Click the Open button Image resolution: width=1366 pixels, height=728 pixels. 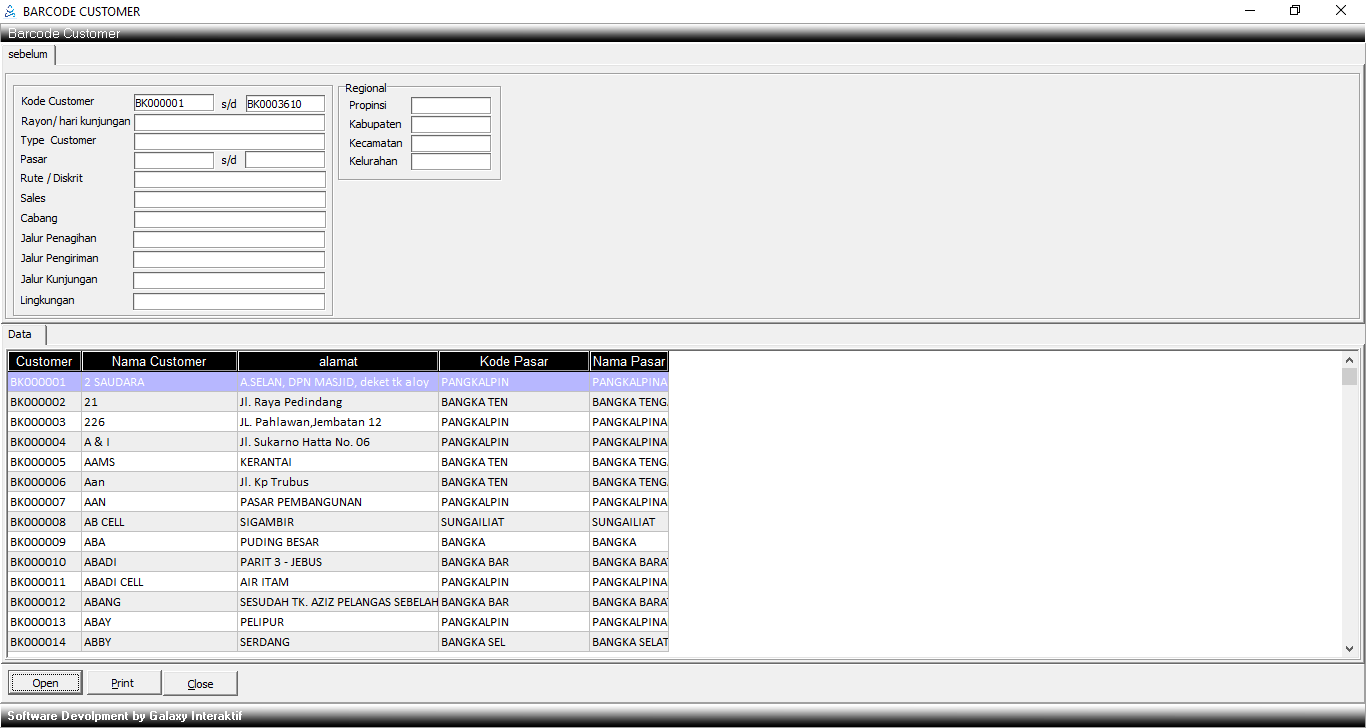point(45,683)
